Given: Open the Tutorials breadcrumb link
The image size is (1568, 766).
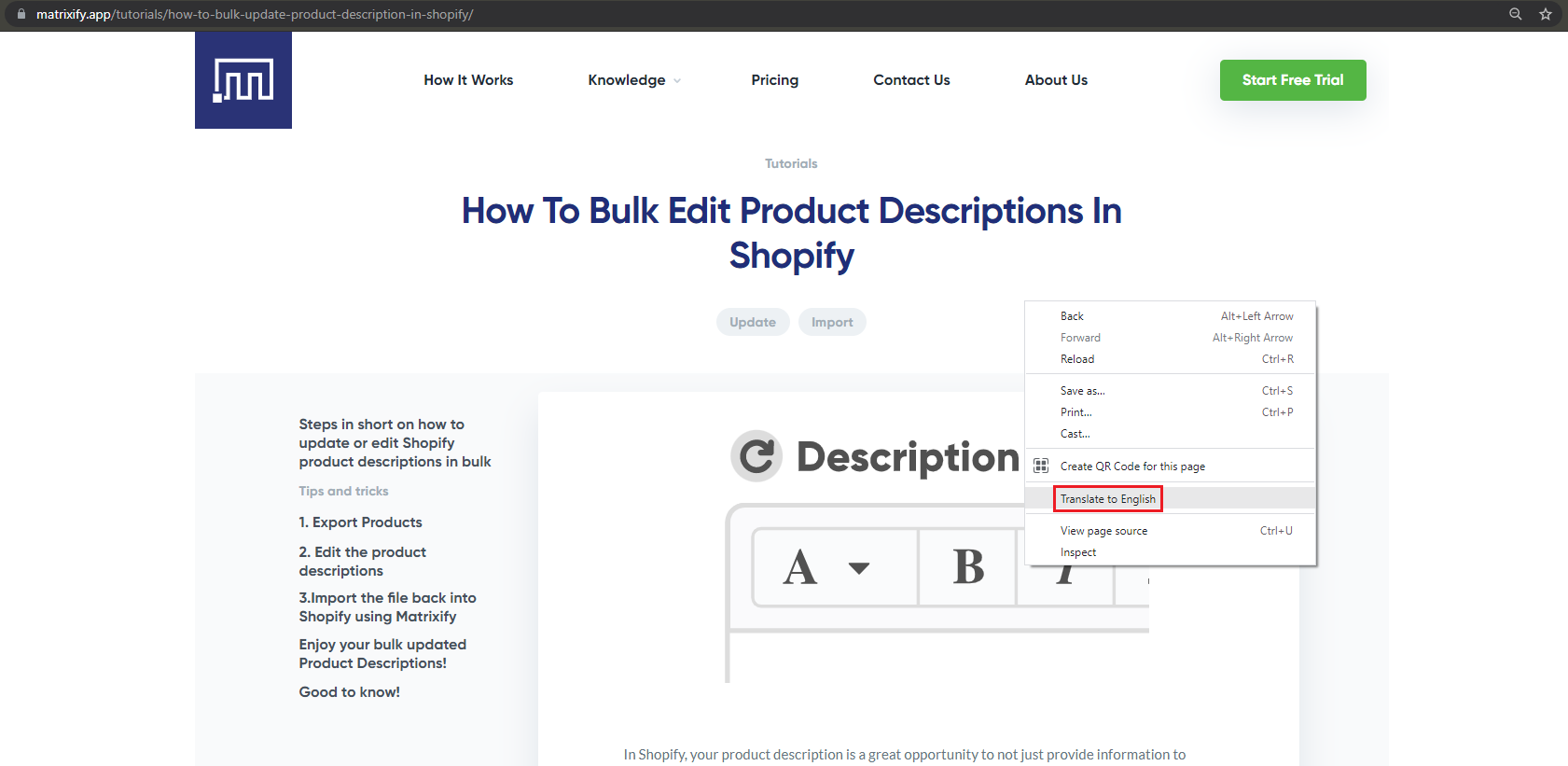Looking at the screenshot, I should [791, 163].
